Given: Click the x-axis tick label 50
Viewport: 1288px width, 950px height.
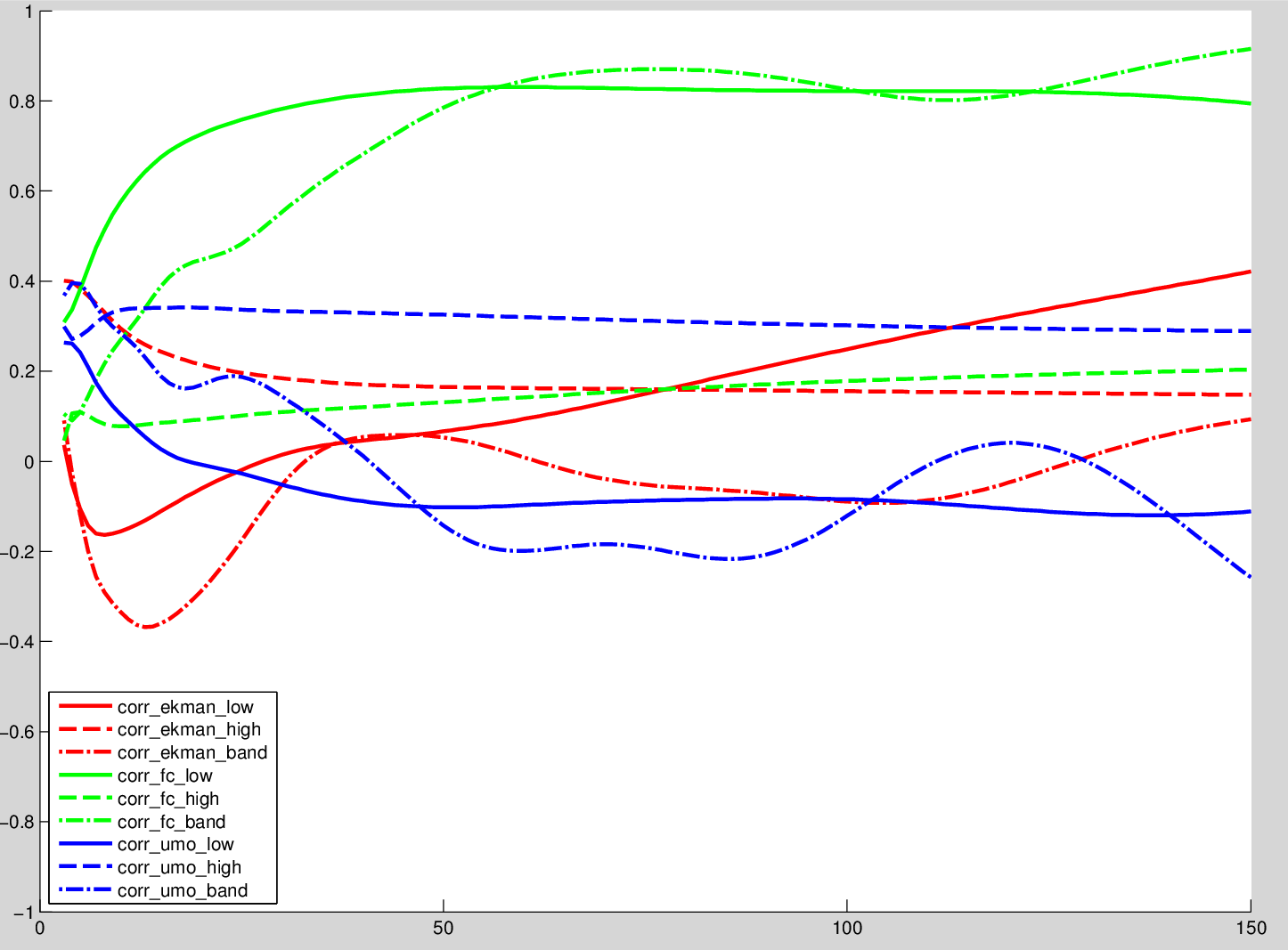Looking at the screenshot, I should [x=443, y=929].
